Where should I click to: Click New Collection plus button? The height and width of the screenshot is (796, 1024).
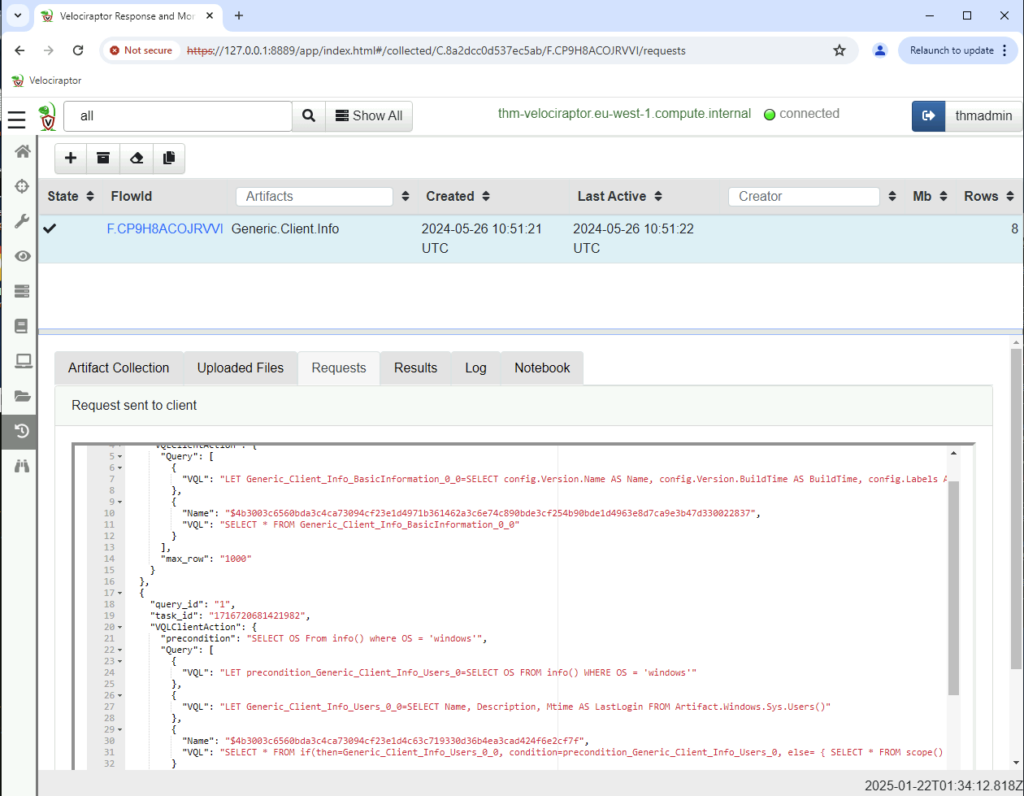pyautogui.click(x=71, y=158)
